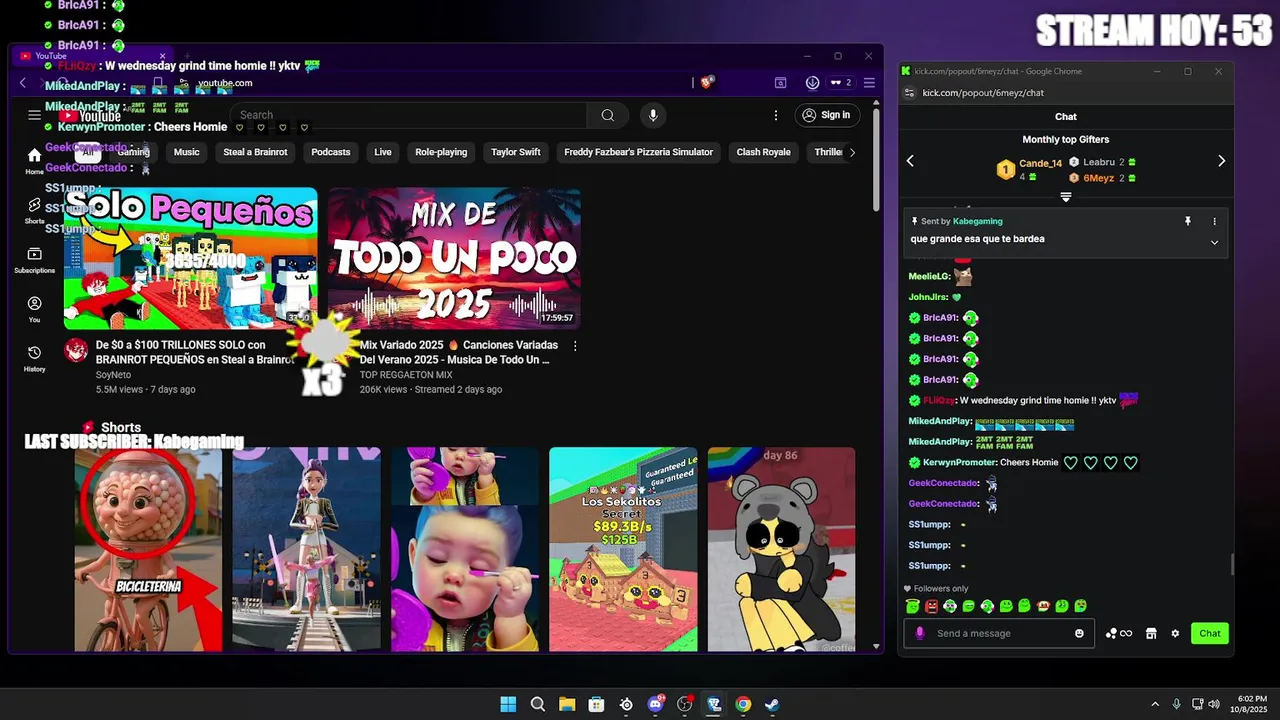Open Kabegaming's profile from pinned message
Screen dimensions: 1280x720
pyautogui.click(x=977, y=221)
